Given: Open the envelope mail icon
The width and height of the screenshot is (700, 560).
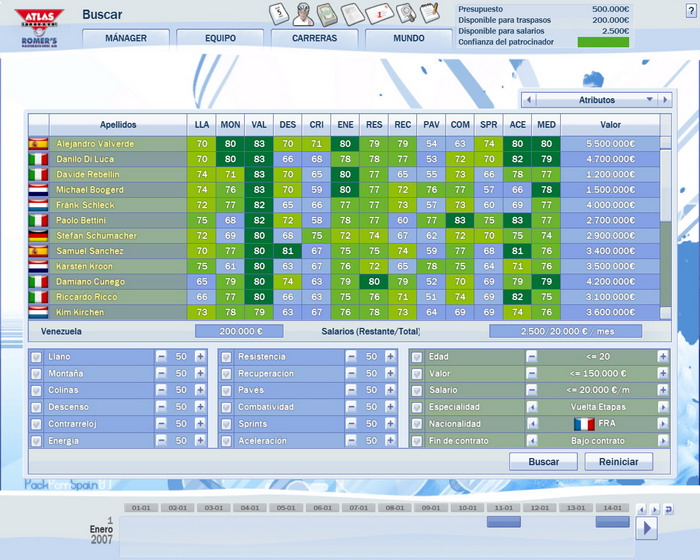Looking at the screenshot, I should [x=379, y=14].
